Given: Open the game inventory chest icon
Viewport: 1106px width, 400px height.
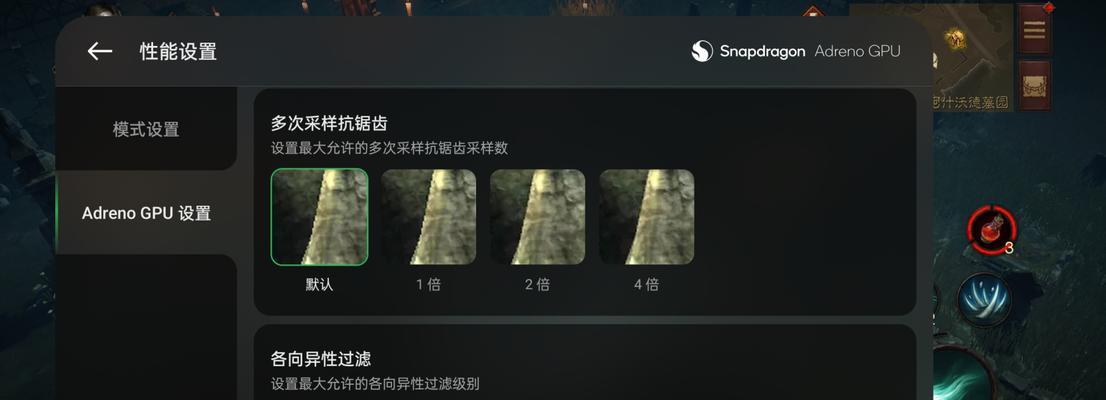Looking at the screenshot, I should [x=1034, y=84].
